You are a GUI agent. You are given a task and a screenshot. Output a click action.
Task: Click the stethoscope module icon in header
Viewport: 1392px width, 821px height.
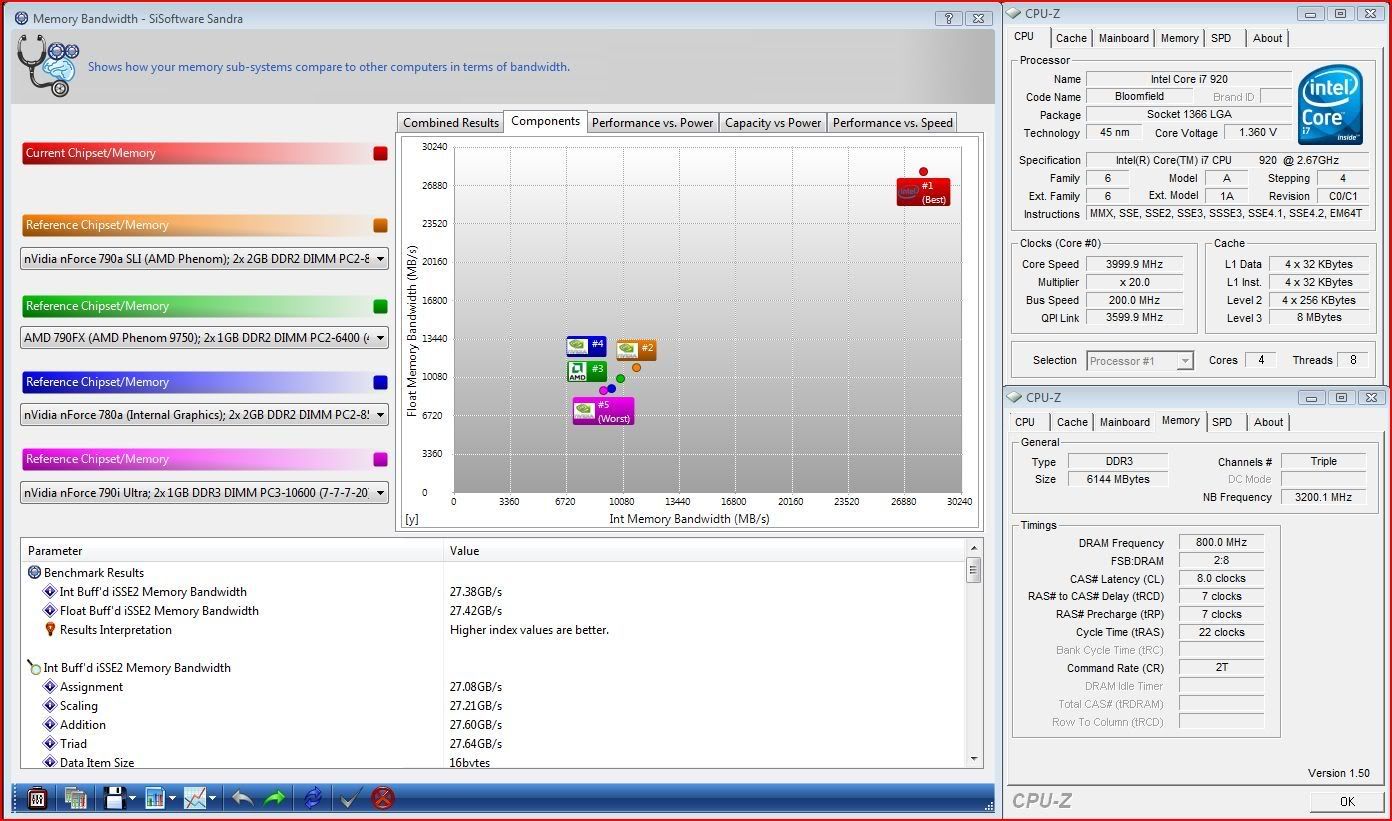point(47,66)
